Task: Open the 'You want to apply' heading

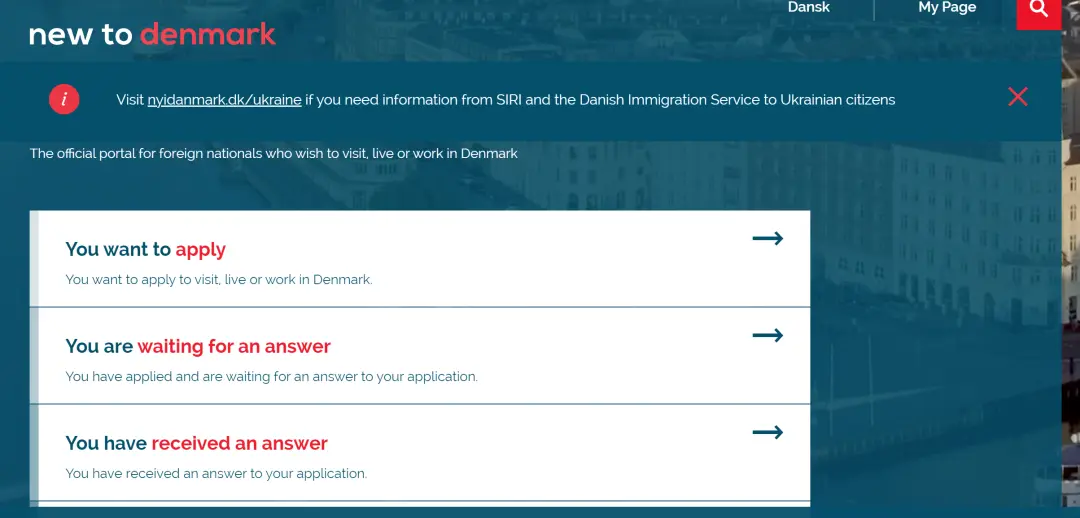Action: click(146, 250)
